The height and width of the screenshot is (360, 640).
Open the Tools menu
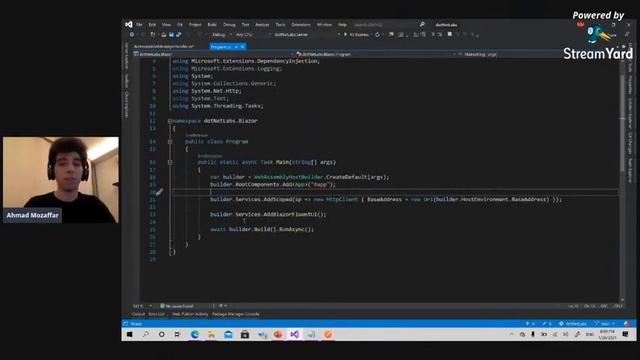point(280,25)
